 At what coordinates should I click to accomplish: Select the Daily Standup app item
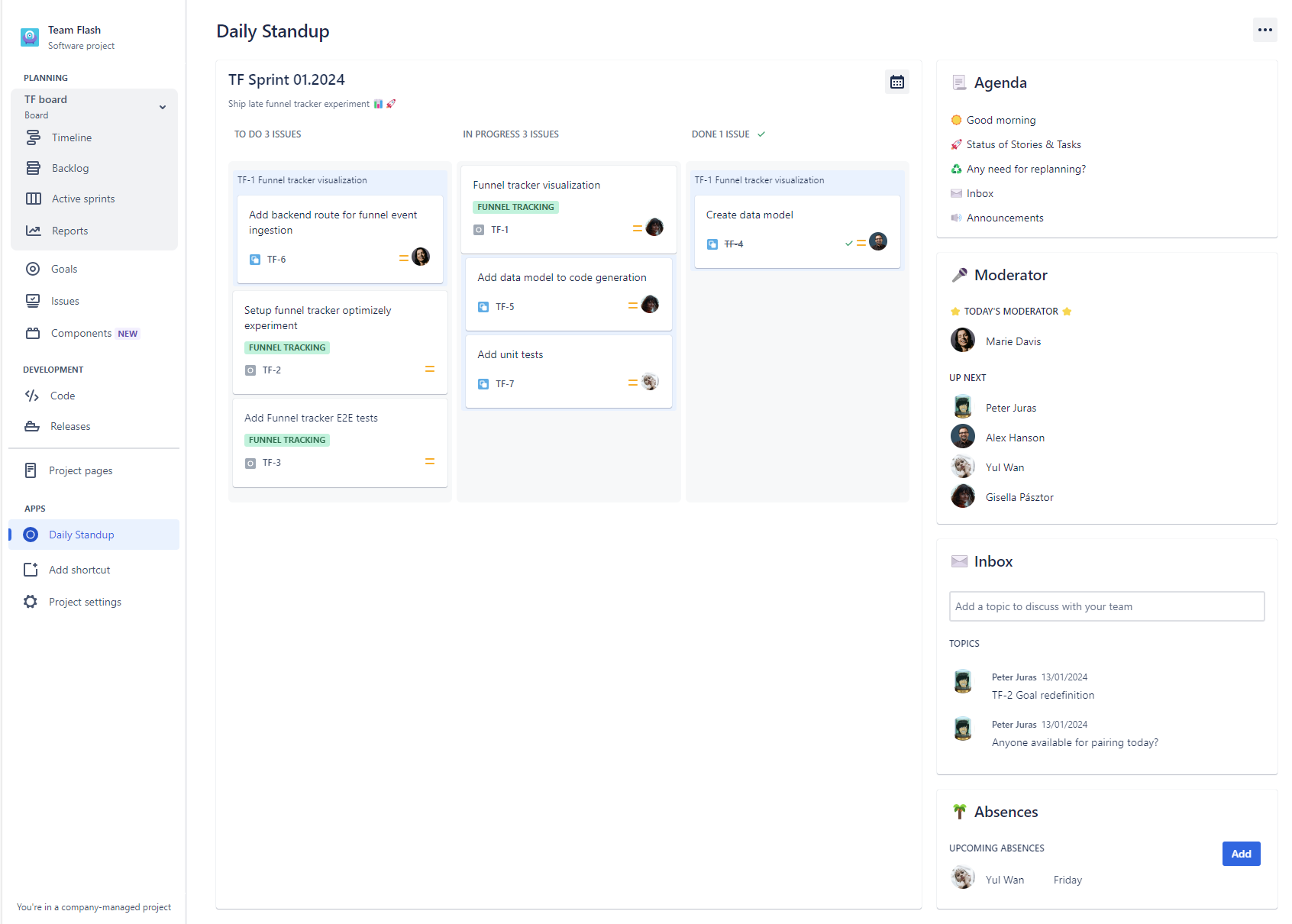(81, 535)
